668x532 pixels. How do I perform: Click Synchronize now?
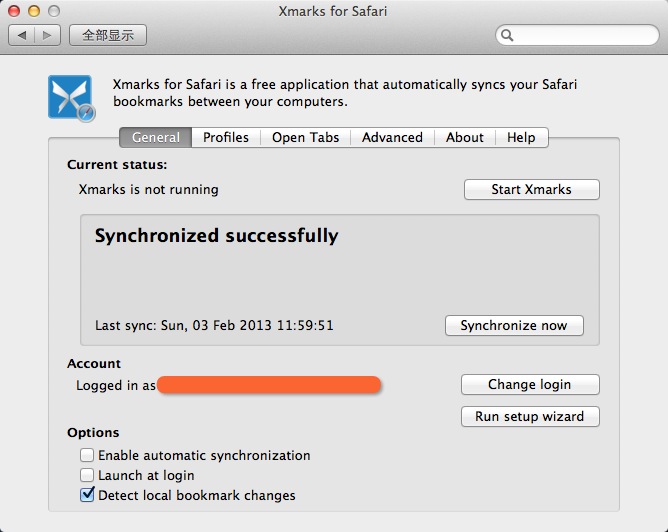point(514,325)
